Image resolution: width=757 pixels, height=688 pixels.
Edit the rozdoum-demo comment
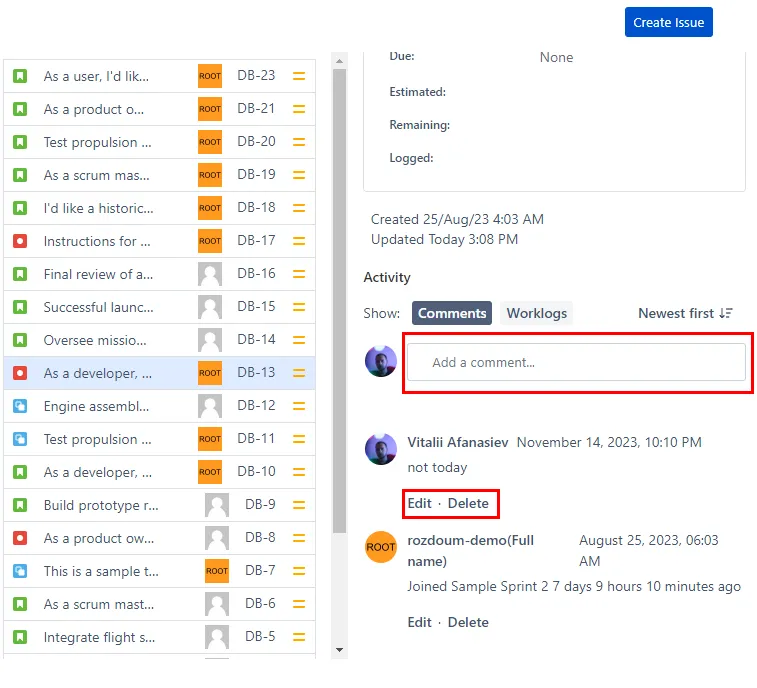pos(420,622)
